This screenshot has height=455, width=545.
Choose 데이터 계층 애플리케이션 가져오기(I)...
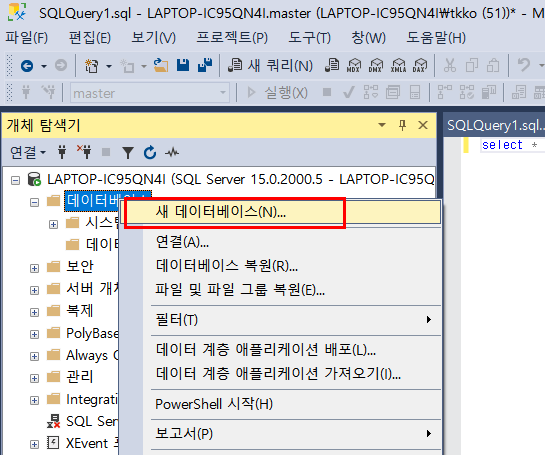(280, 373)
